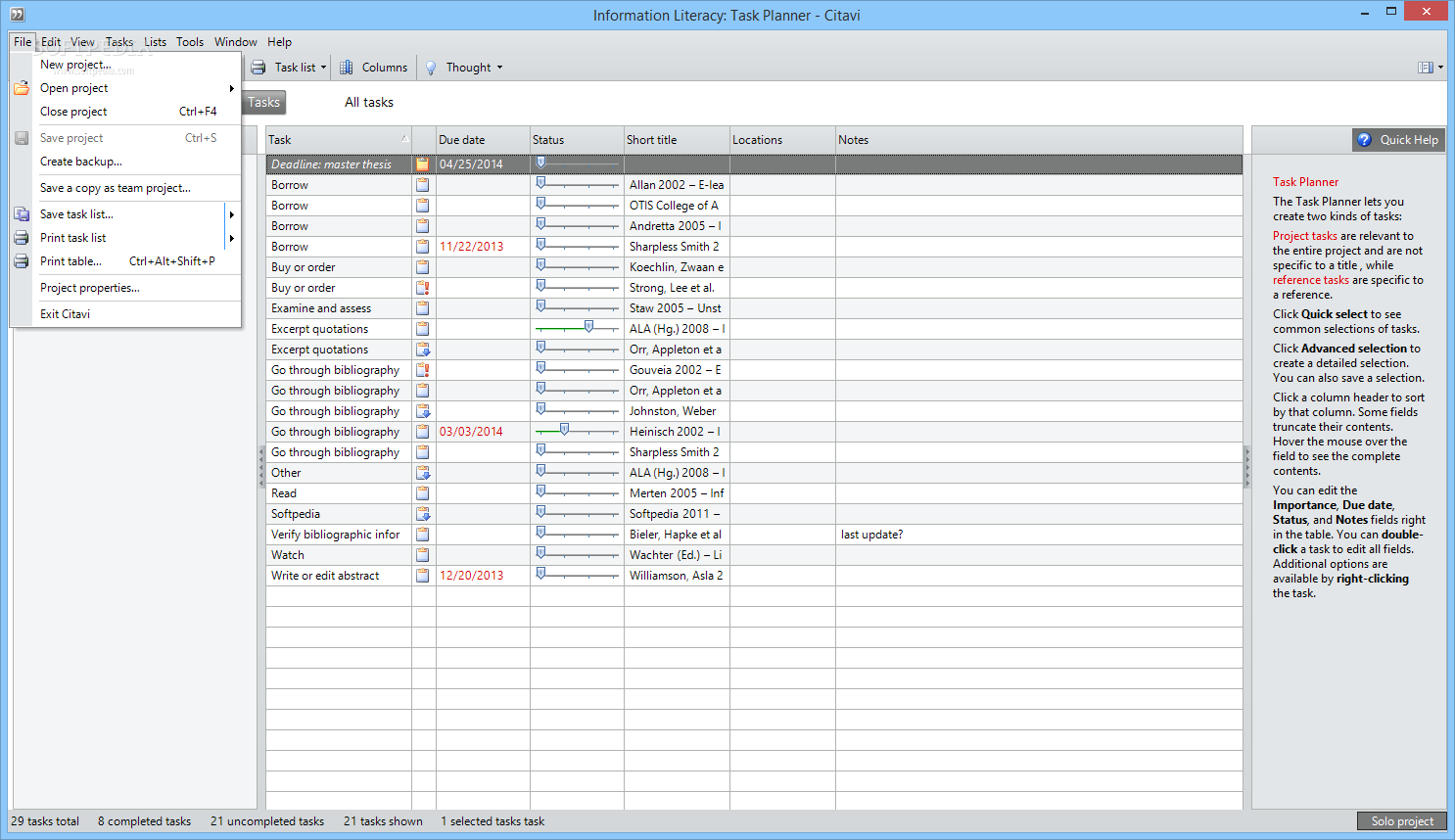
Task: Open the Help menu
Action: tap(280, 42)
